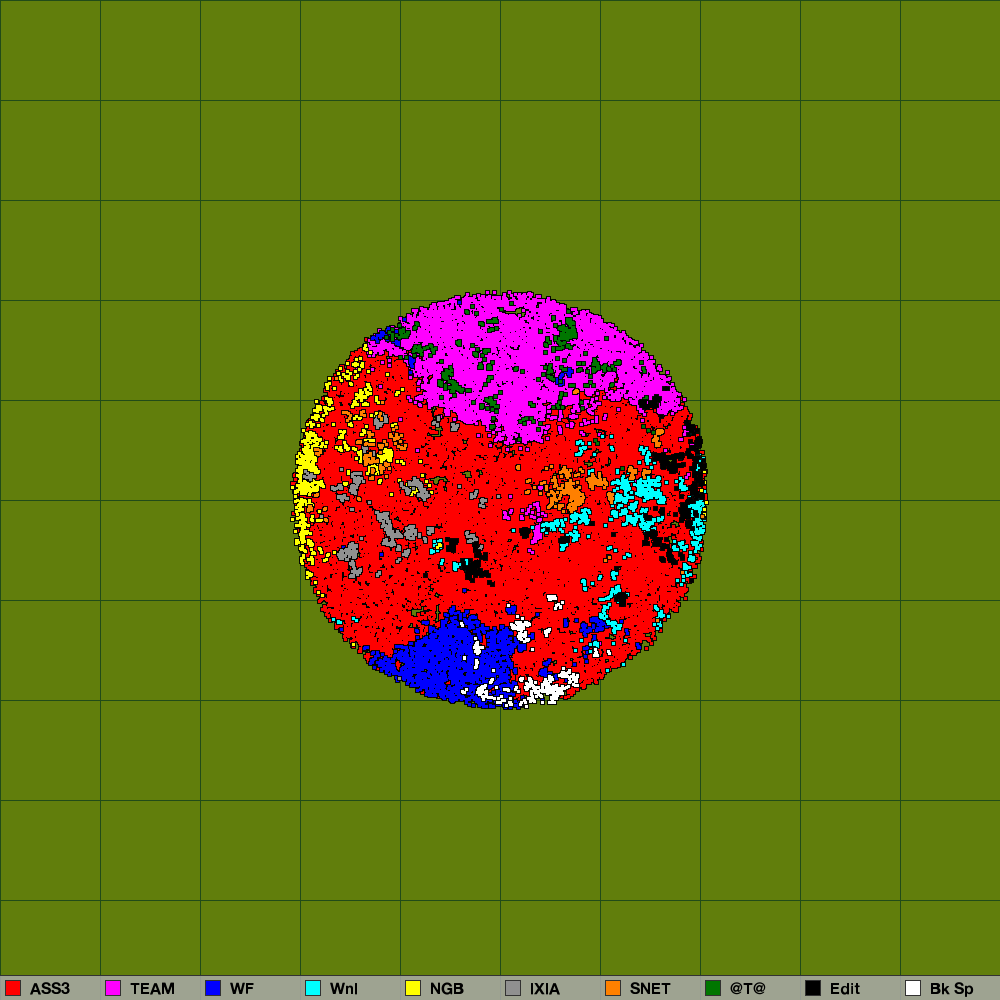Select the black Edit legend swatch
The image size is (1000, 1000).
pyautogui.click(x=813, y=988)
